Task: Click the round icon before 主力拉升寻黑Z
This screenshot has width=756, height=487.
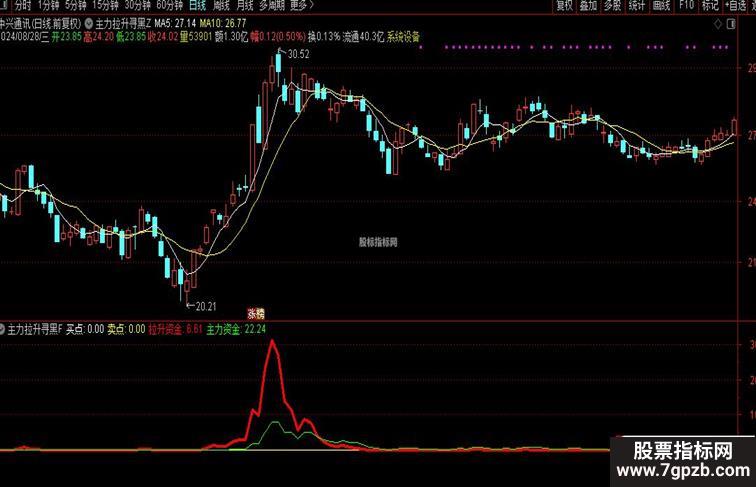Action: (89, 23)
